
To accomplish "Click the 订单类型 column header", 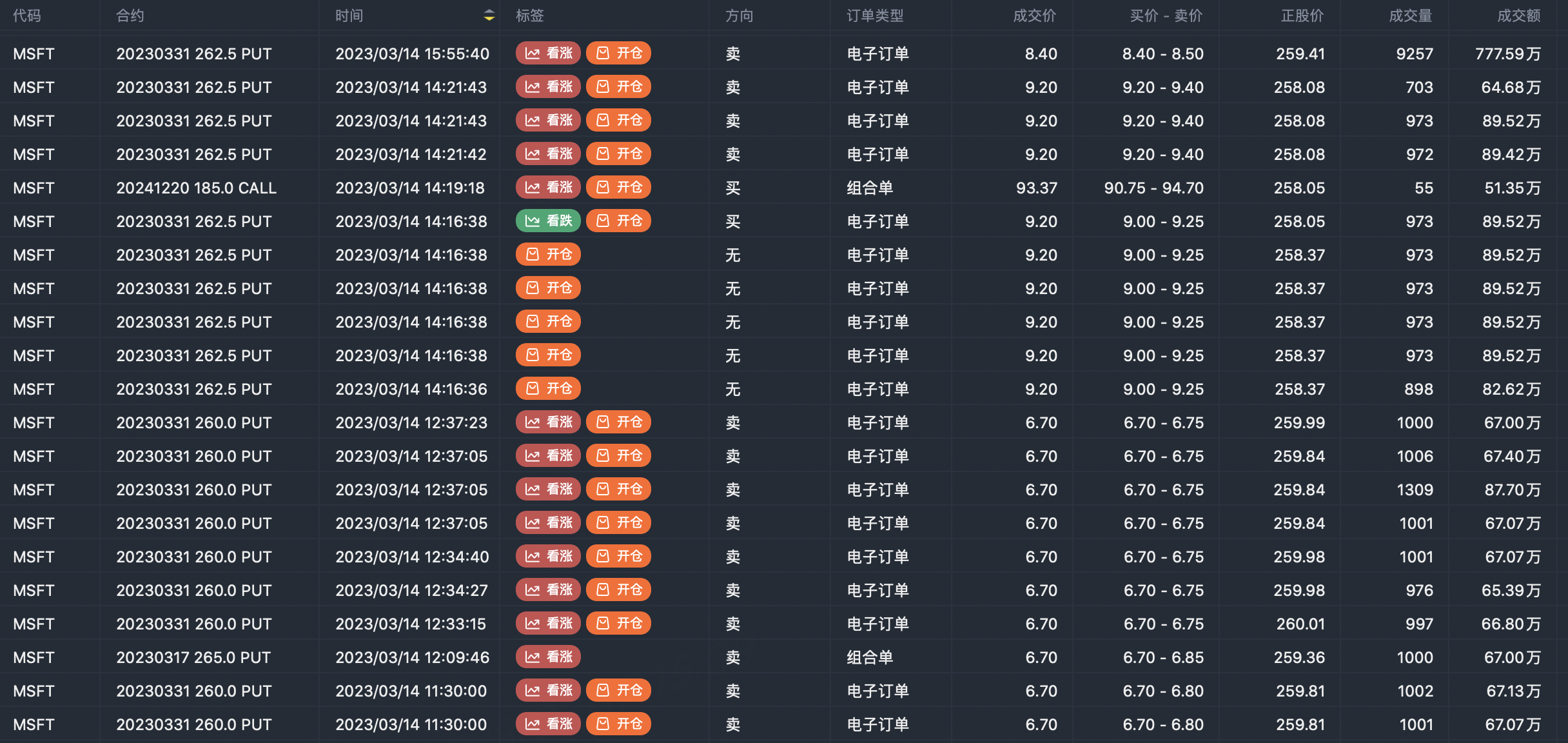I will 876,15.
